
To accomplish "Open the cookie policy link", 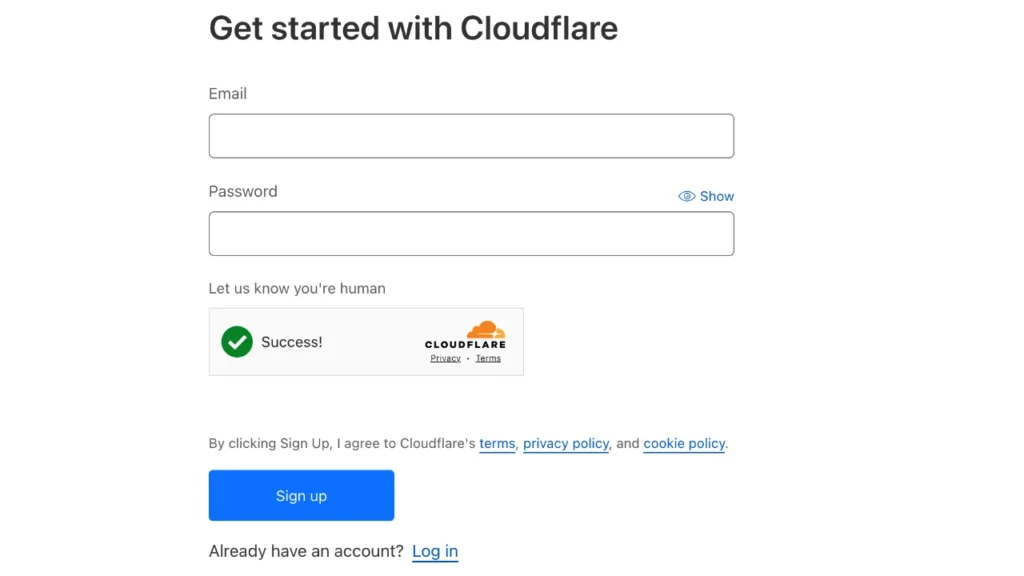I will tap(684, 443).
